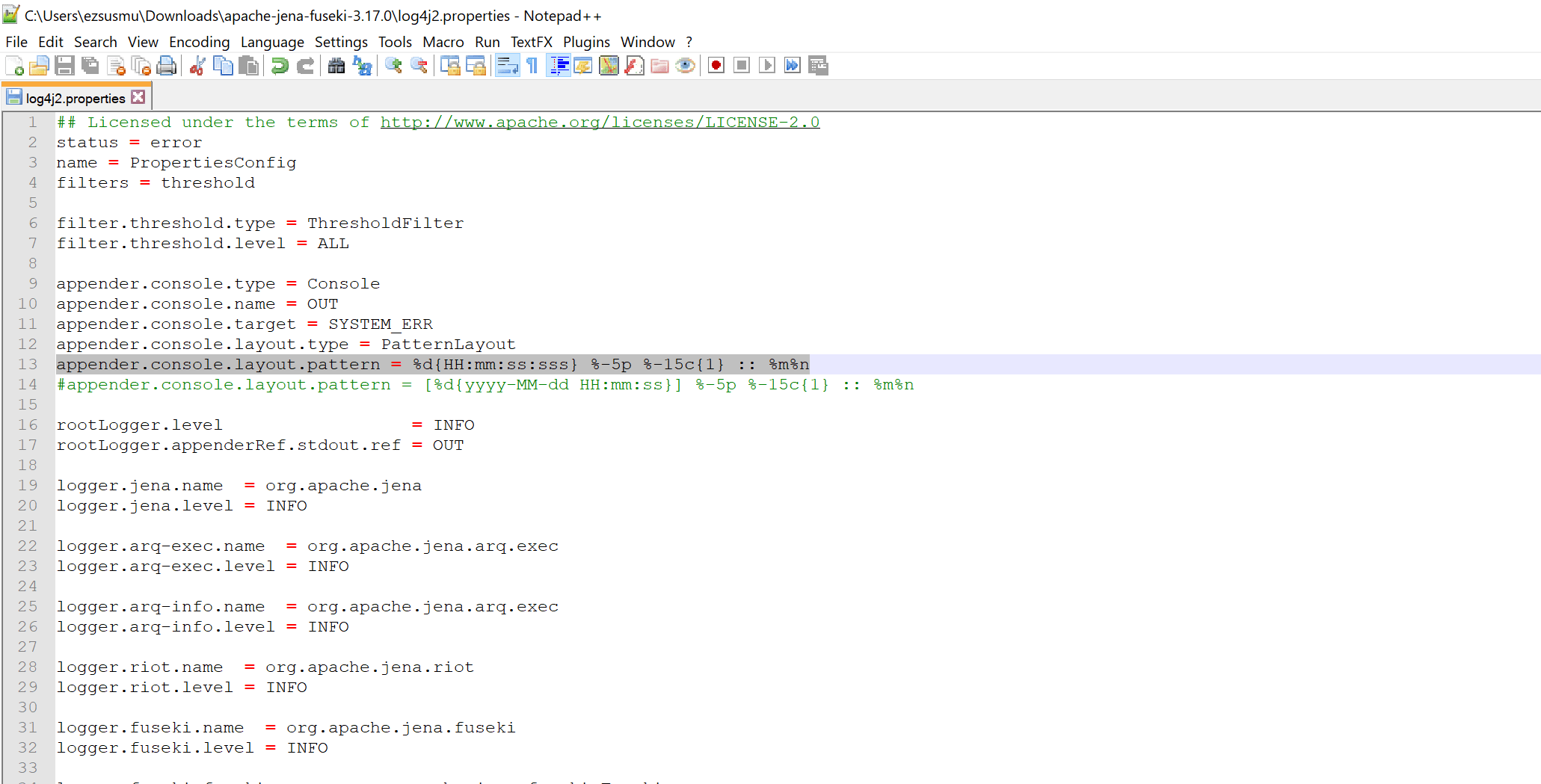Open the Language menu
The height and width of the screenshot is (784, 1541).
point(272,42)
